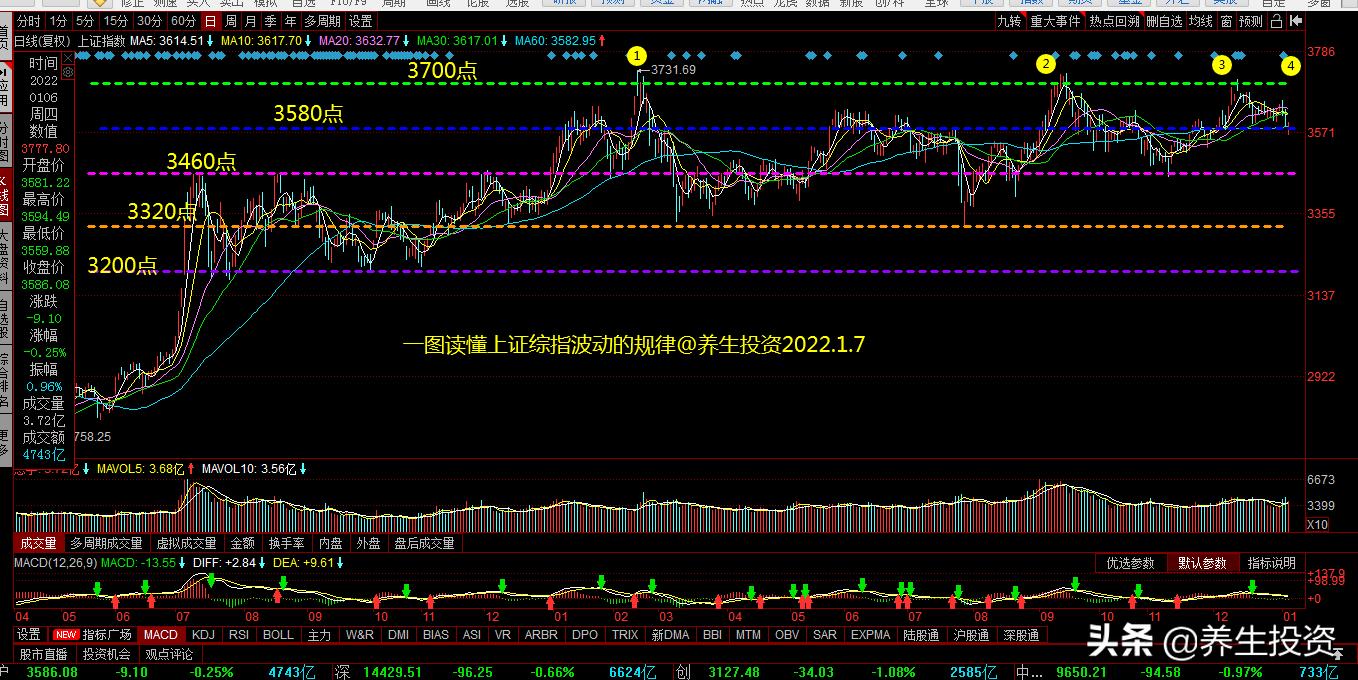The image size is (1358, 680).
Task: Switch to the W&R indicator
Action: click(x=359, y=634)
